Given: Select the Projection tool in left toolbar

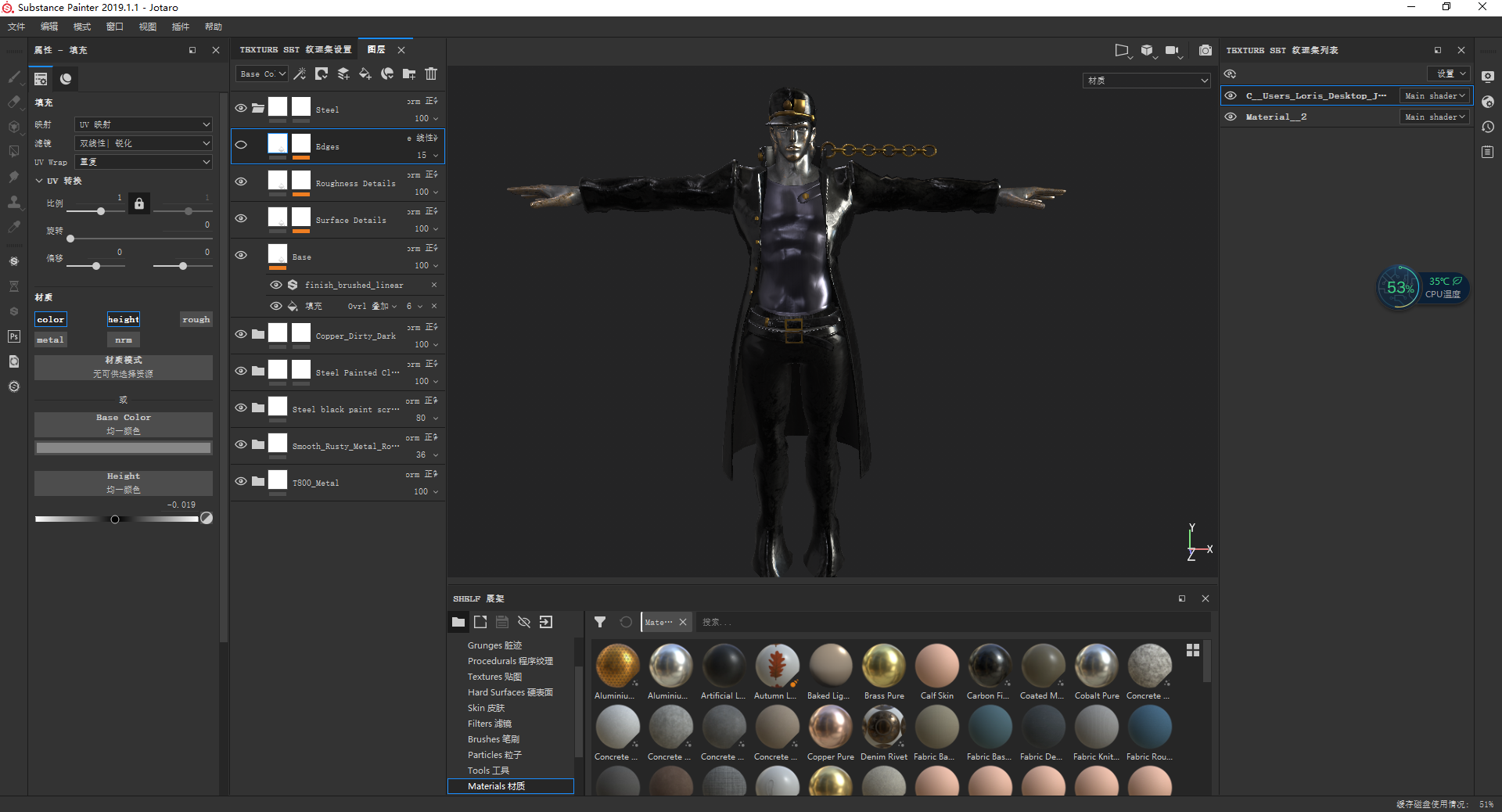Looking at the screenshot, I should click(x=14, y=127).
